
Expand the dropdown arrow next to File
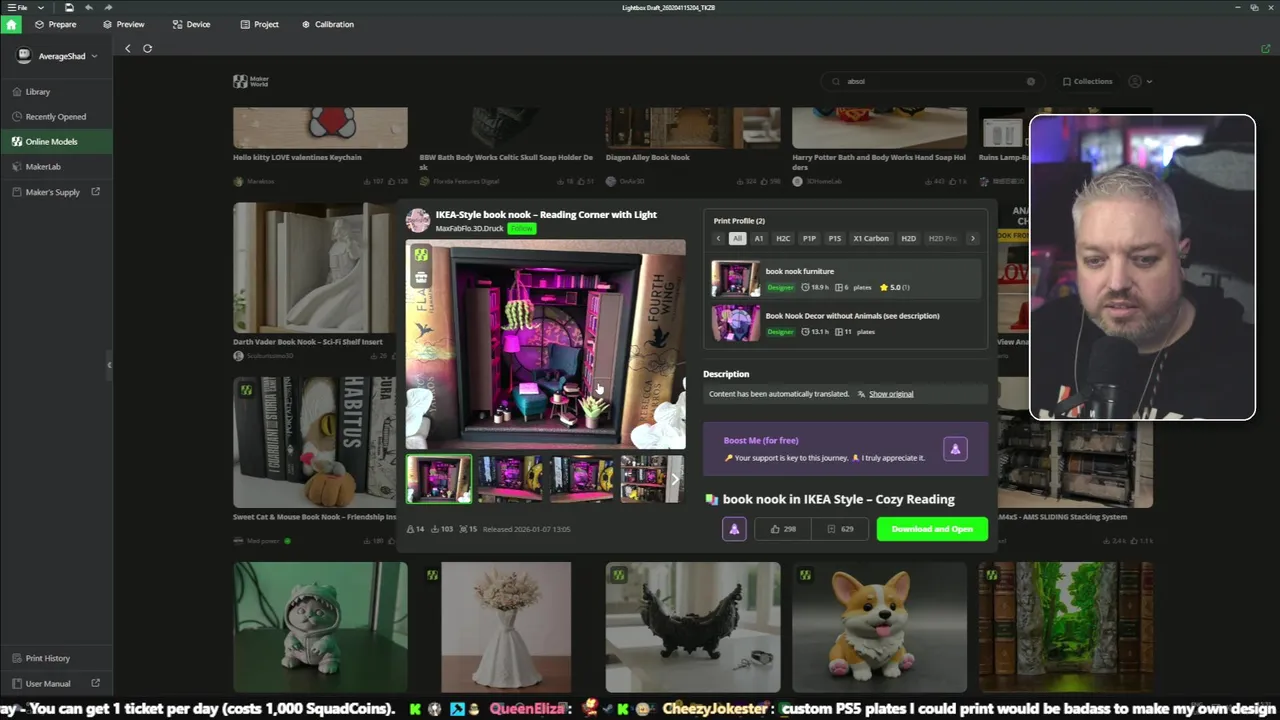40,7
